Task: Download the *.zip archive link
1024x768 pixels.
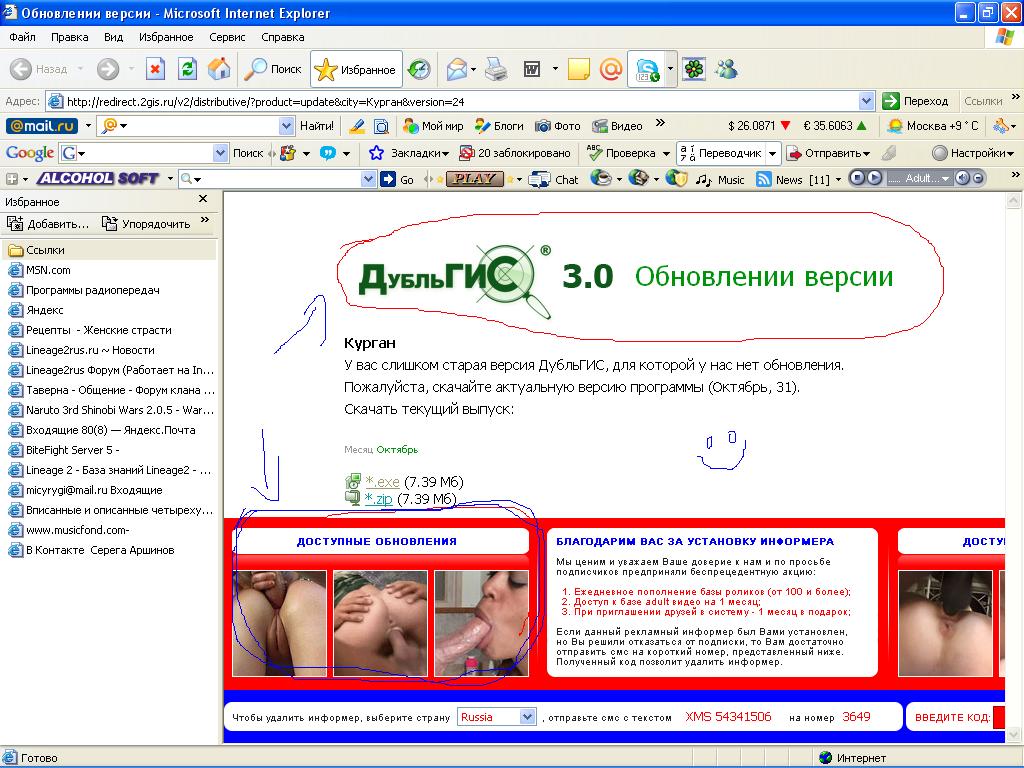Action: (x=378, y=499)
